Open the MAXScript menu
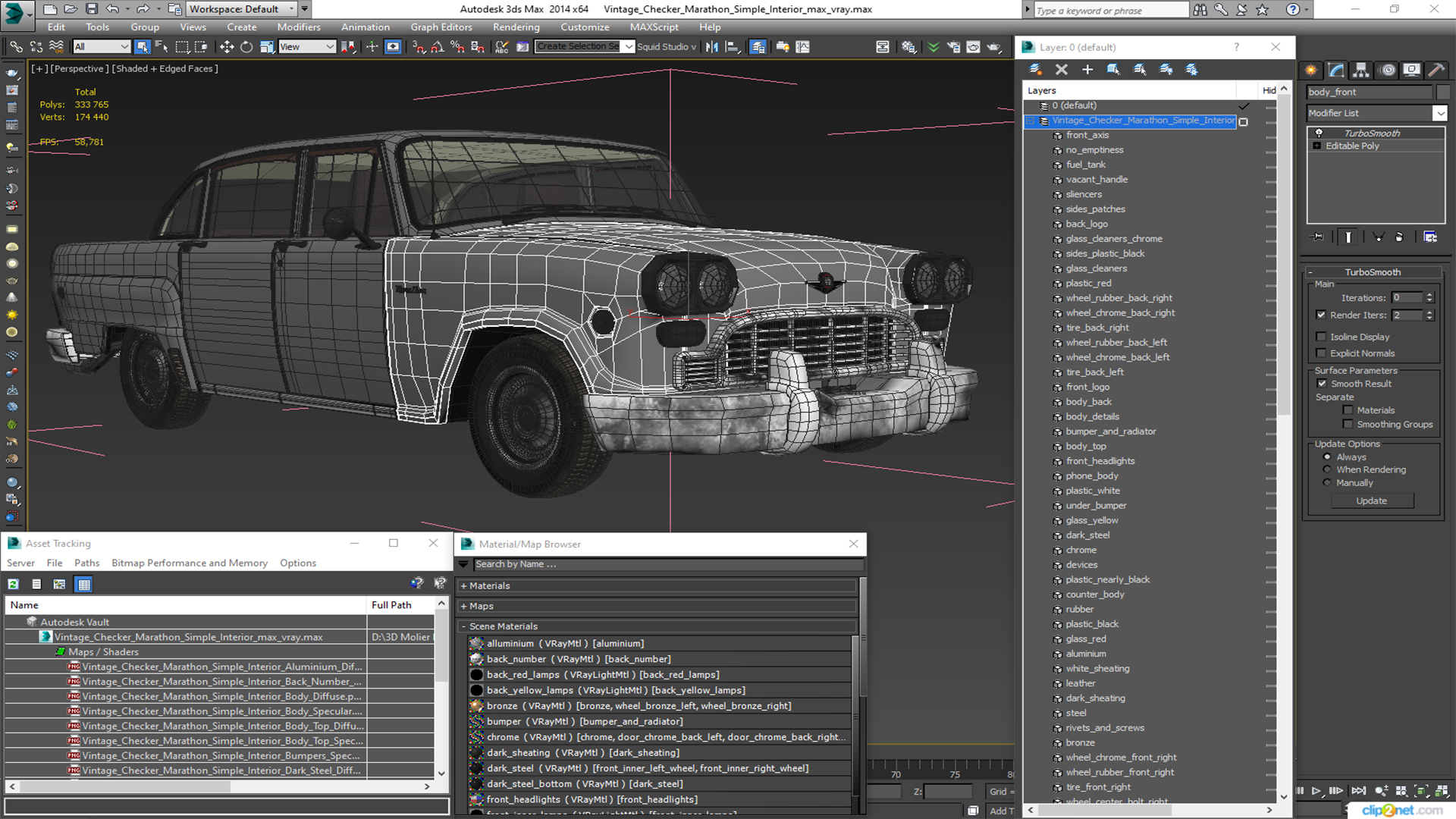Viewport: 1456px width, 819px height. pos(654,27)
